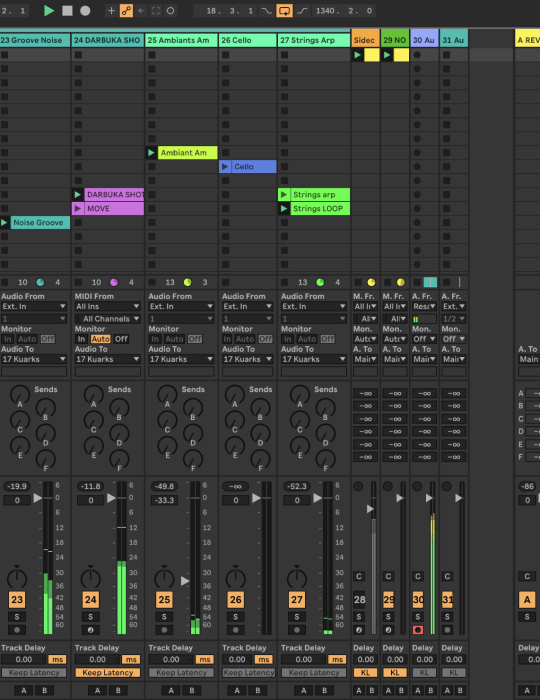Click the track 23 volume fader handle
540x700 pixels.
[x=38, y=497]
